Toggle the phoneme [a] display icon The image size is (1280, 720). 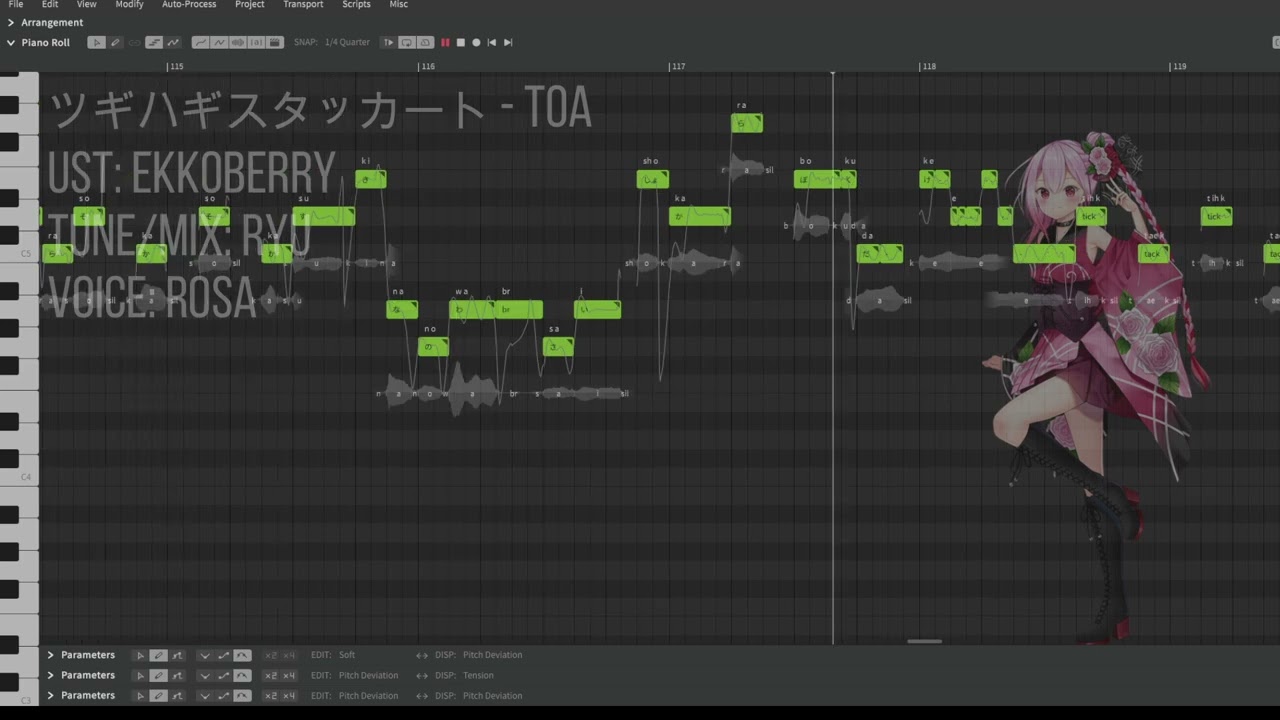256,42
